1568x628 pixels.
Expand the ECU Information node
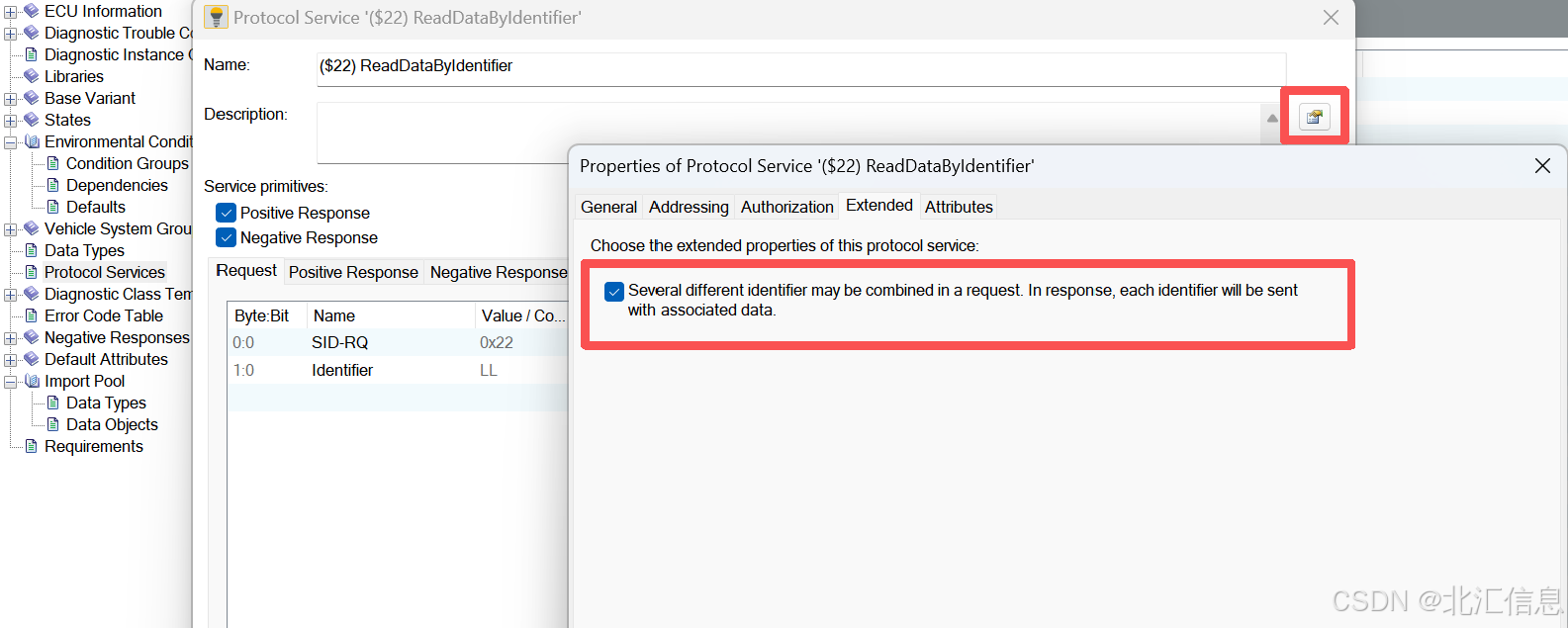[10, 12]
